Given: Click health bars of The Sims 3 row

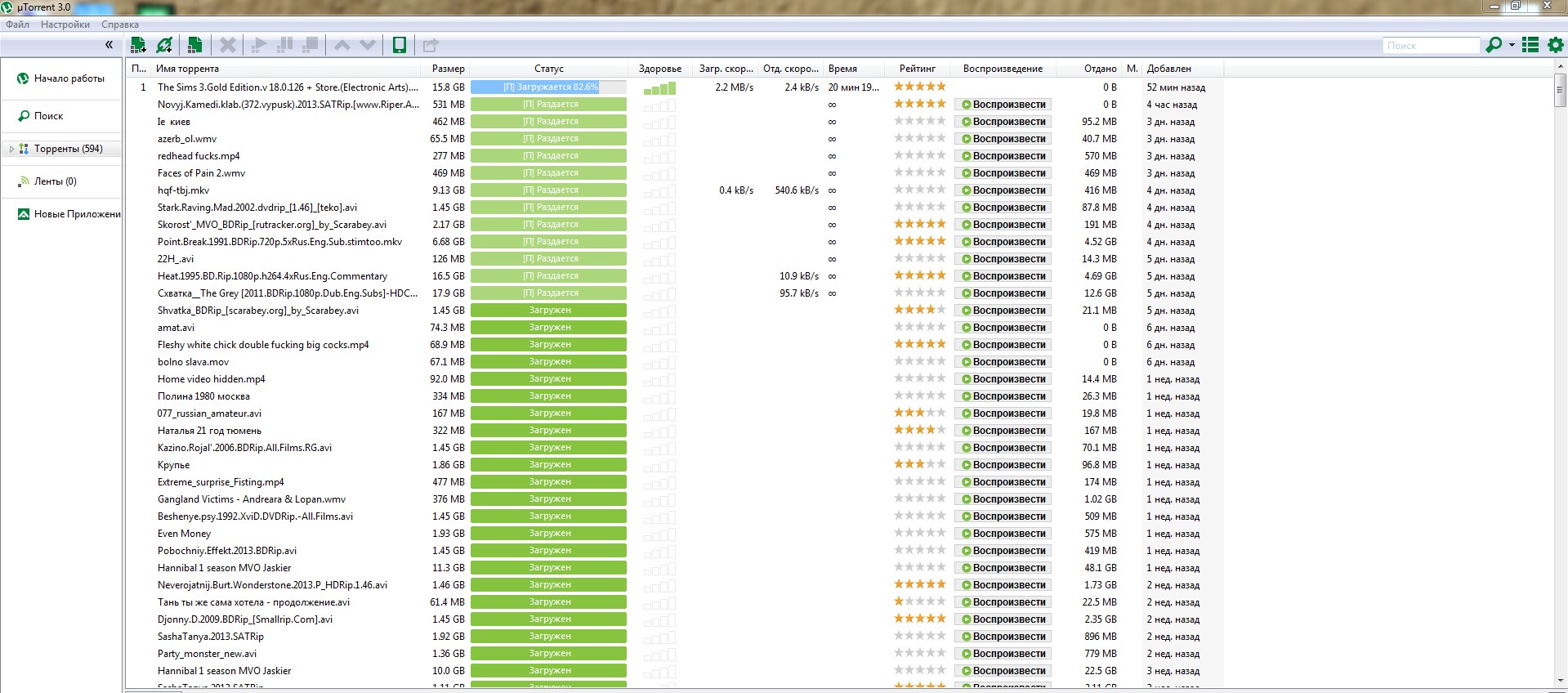Looking at the screenshot, I should [659, 87].
